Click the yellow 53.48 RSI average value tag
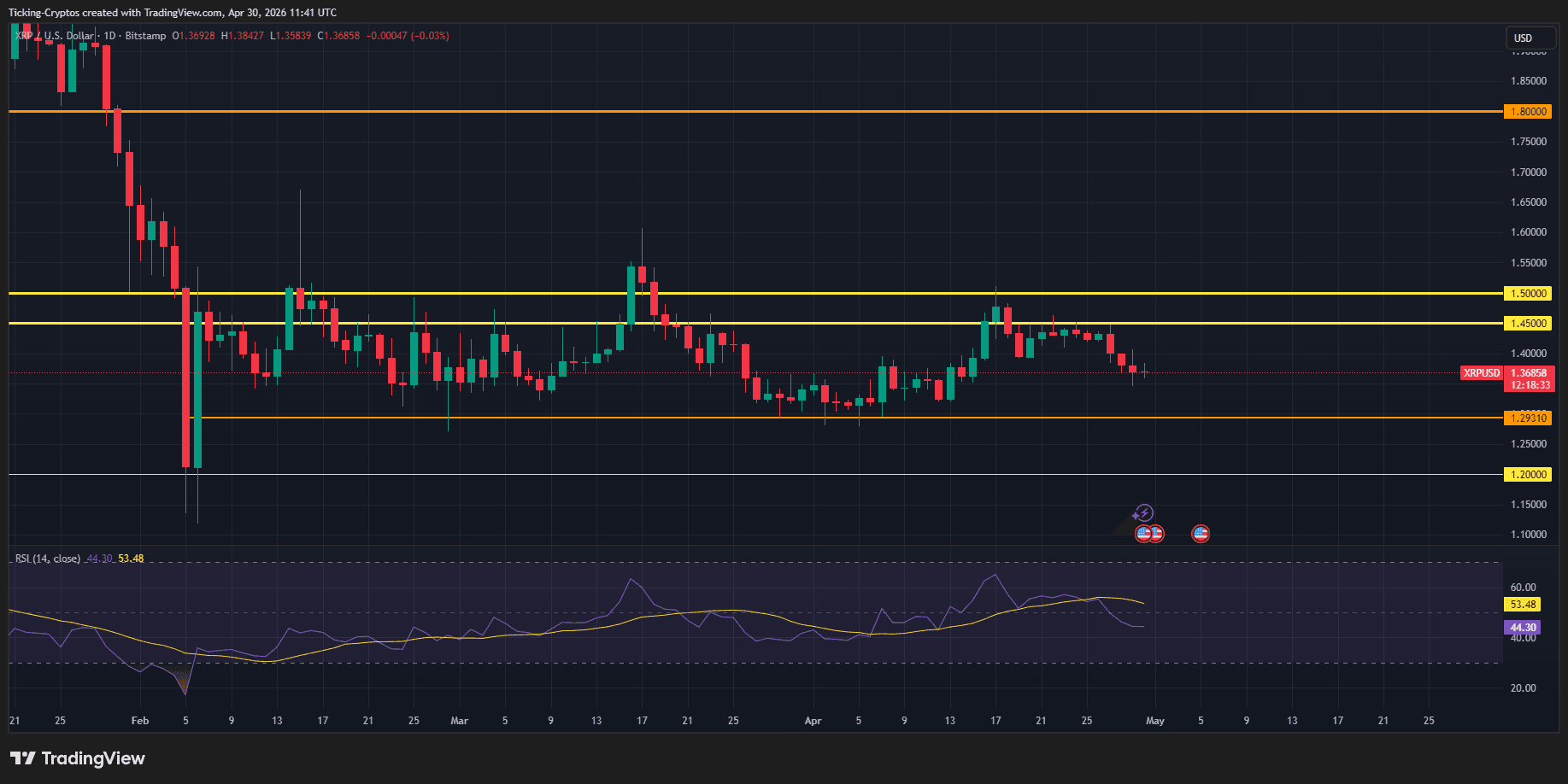The height and width of the screenshot is (784, 1568). [1523, 605]
